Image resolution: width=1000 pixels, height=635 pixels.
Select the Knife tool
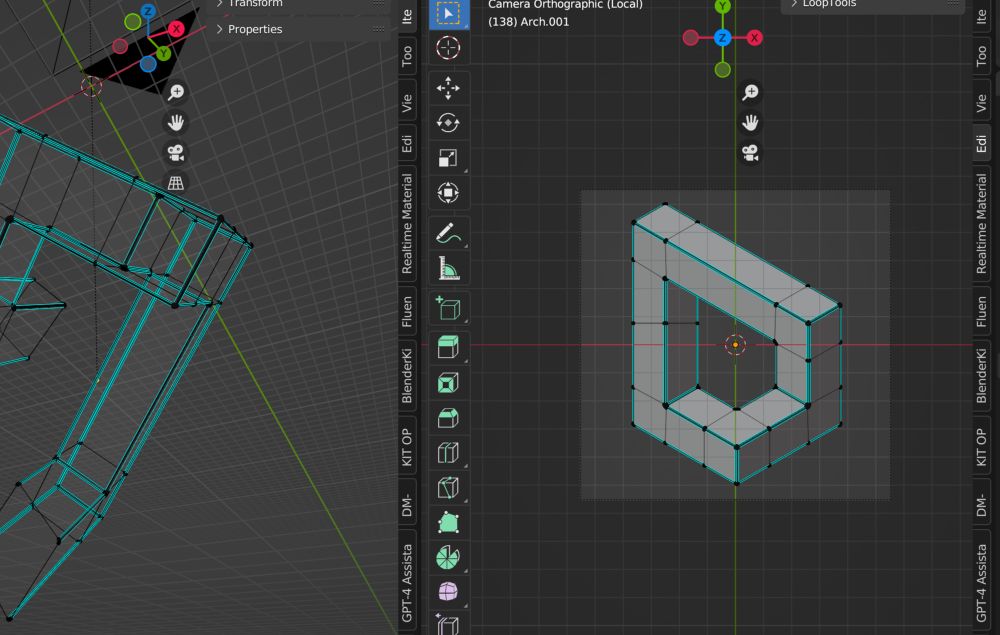pyautogui.click(x=448, y=488)
